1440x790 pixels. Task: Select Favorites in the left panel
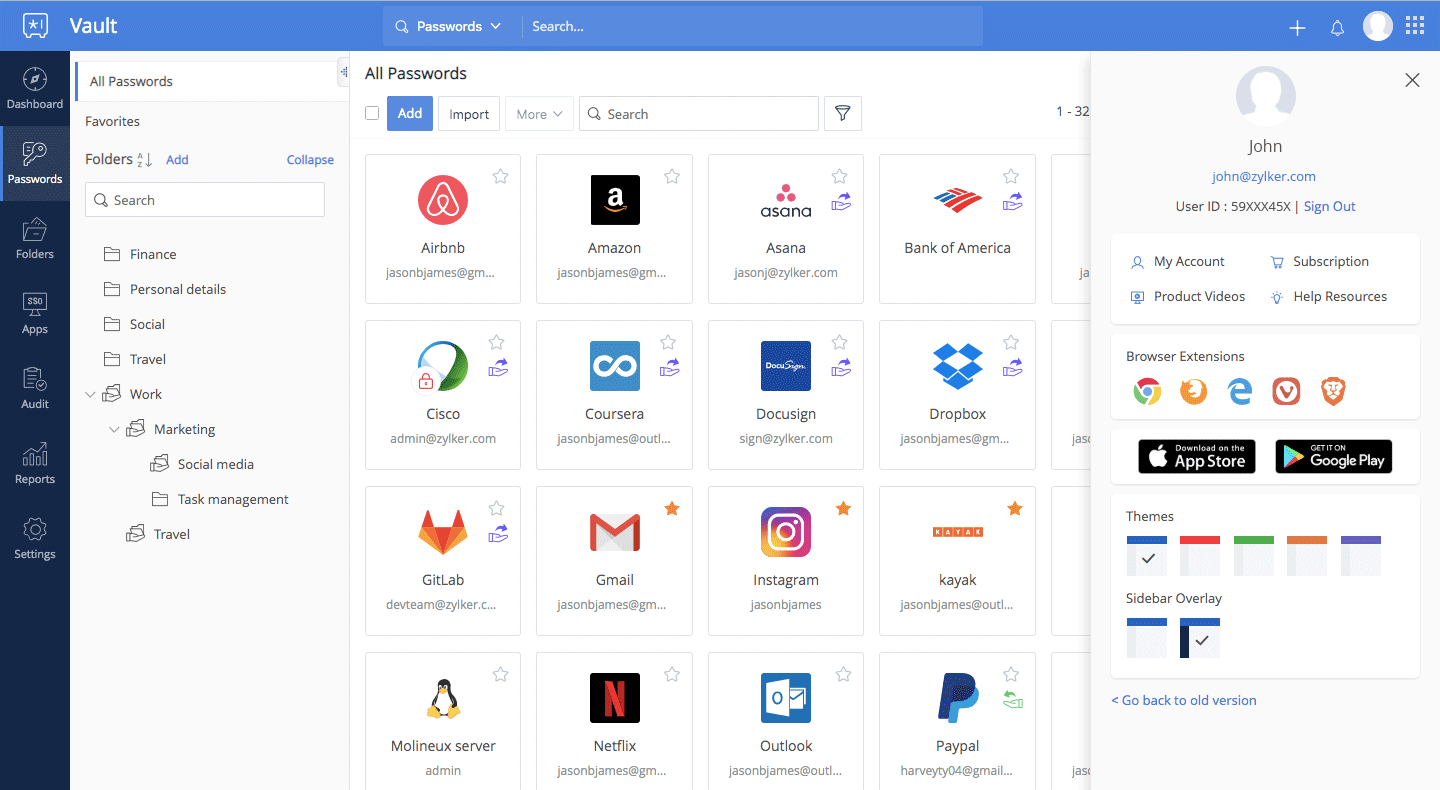click(x=113, y=121)
